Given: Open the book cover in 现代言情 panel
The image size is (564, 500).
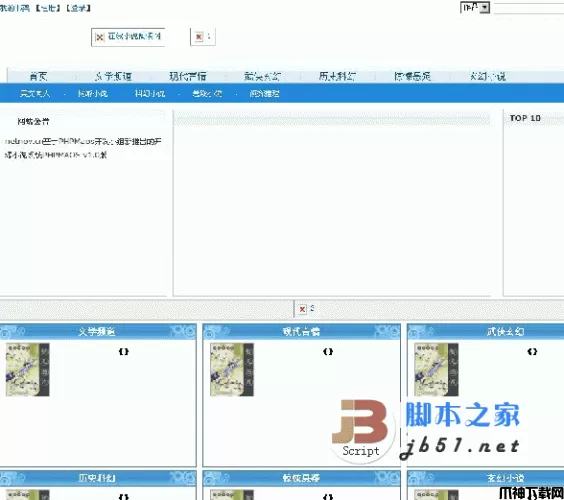Looking at the screenshot, I should (x=232, y=369).
